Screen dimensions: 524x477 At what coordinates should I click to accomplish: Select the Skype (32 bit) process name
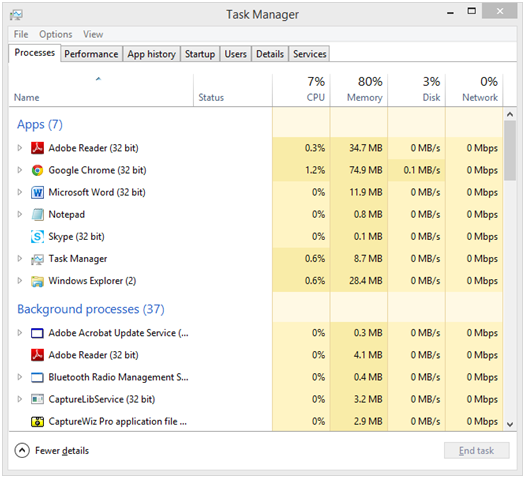point(77,237)
